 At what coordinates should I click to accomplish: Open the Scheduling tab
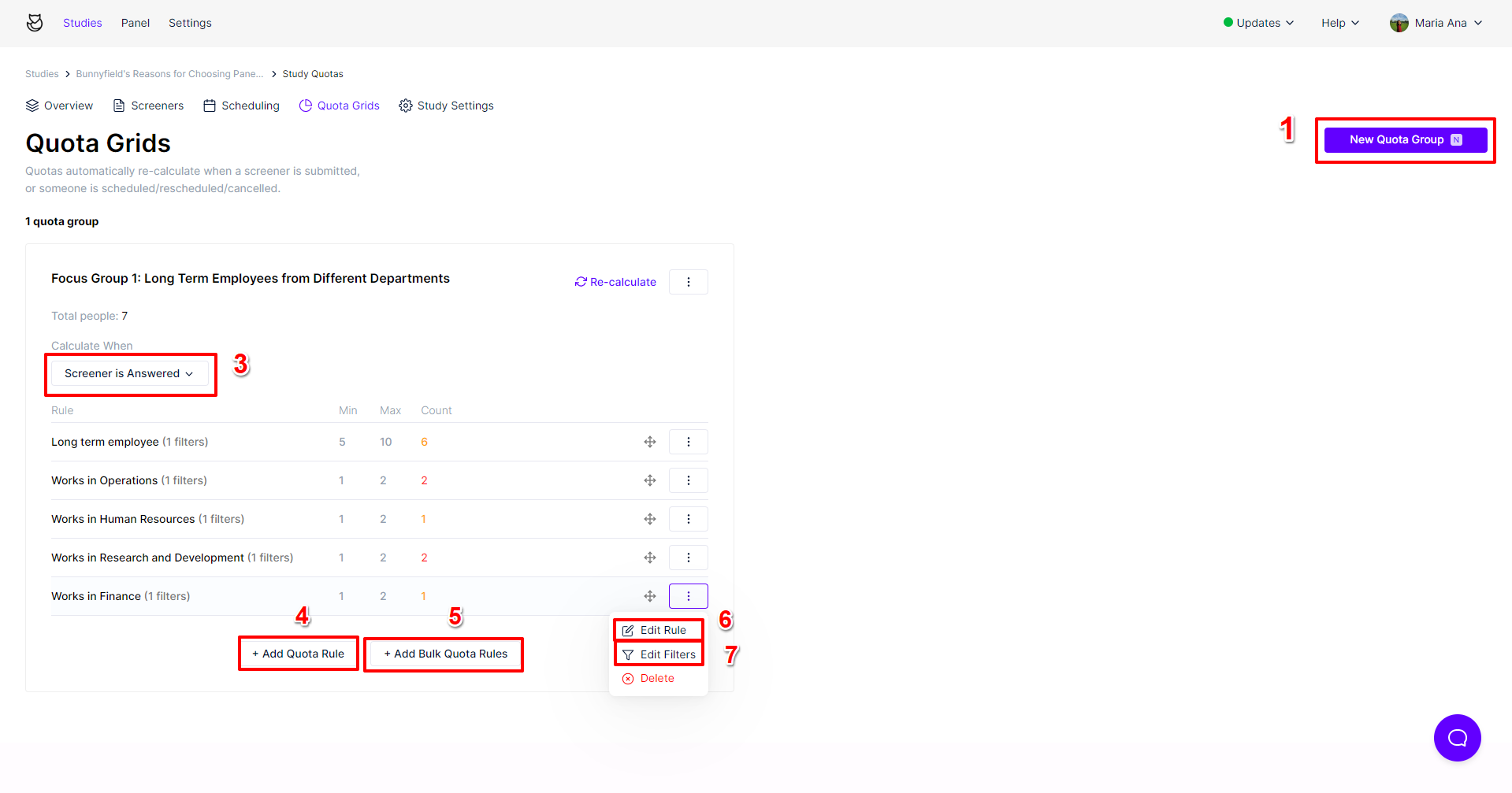242,106
